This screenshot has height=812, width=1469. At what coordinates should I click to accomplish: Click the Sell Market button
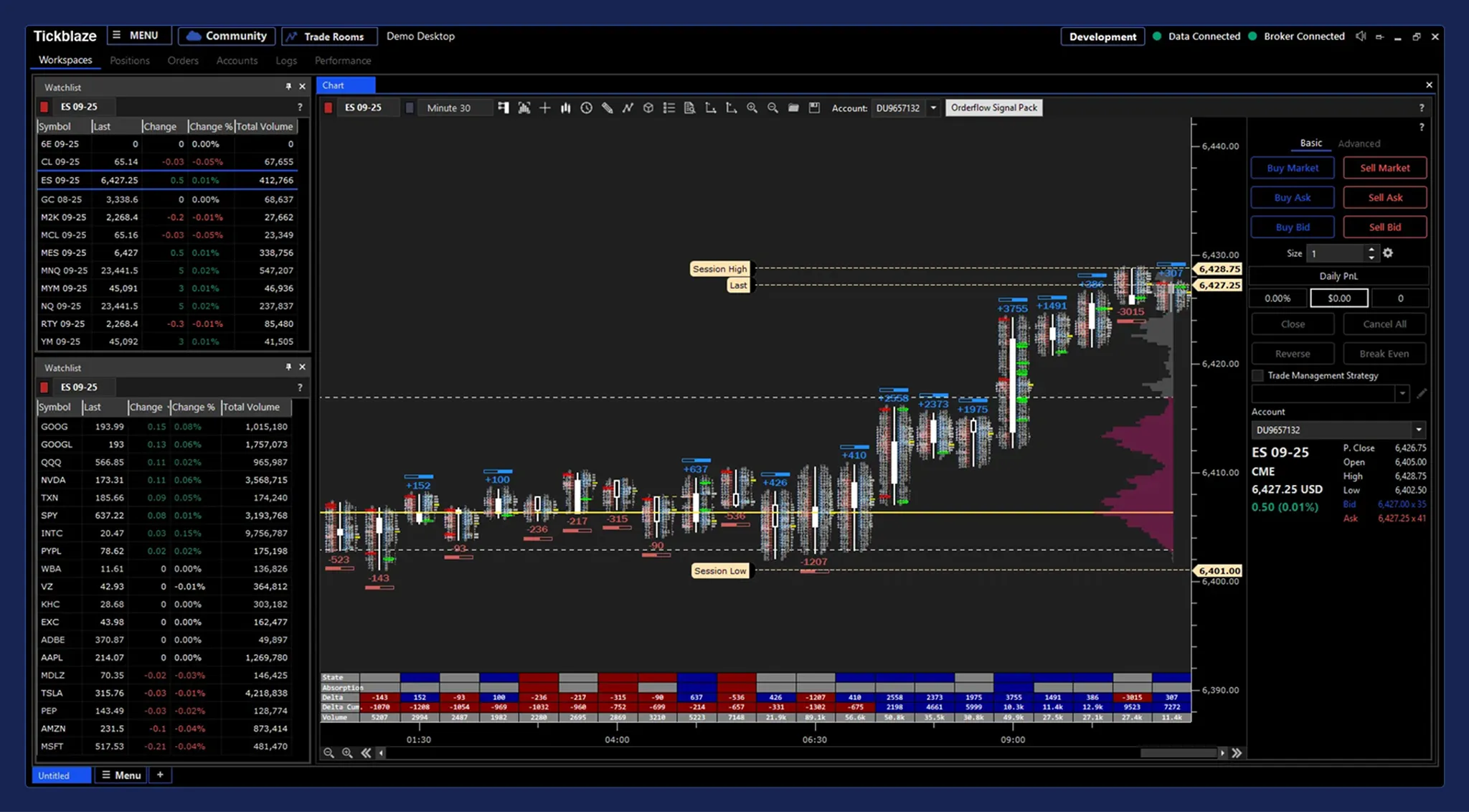(1385, 168)
